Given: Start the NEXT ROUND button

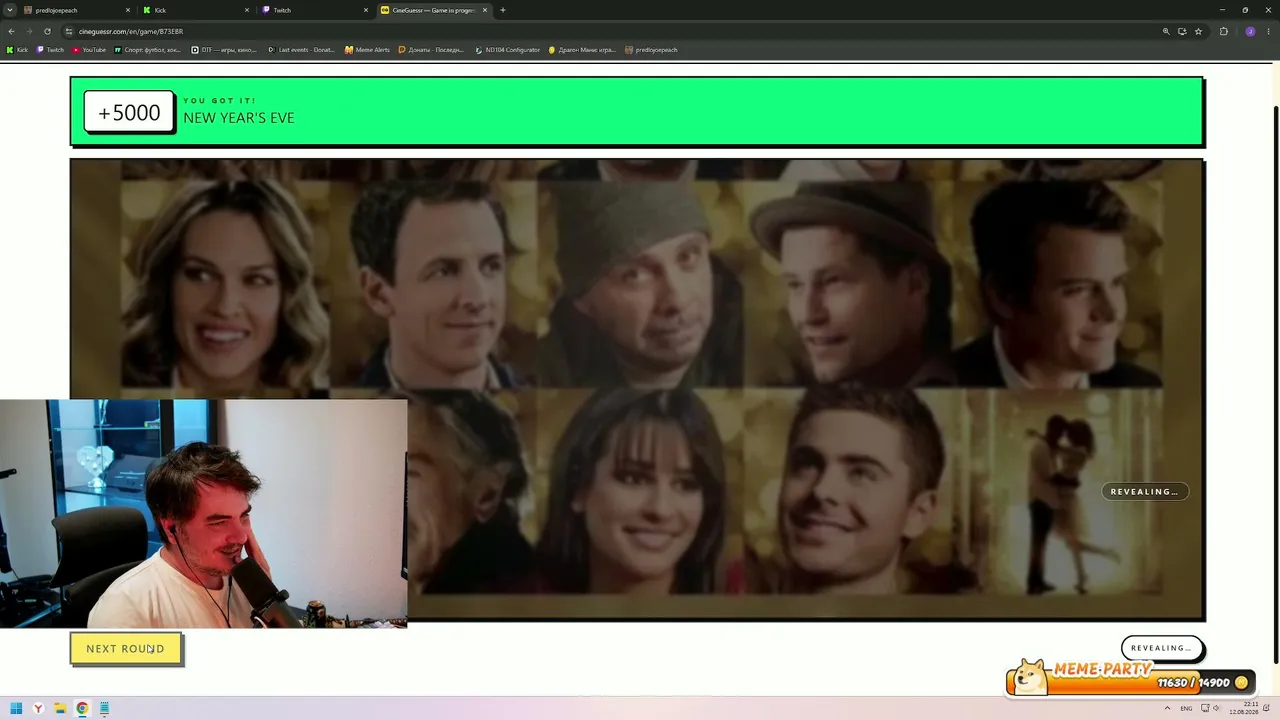Looking at the screenshot, I should tap(126, 649).
